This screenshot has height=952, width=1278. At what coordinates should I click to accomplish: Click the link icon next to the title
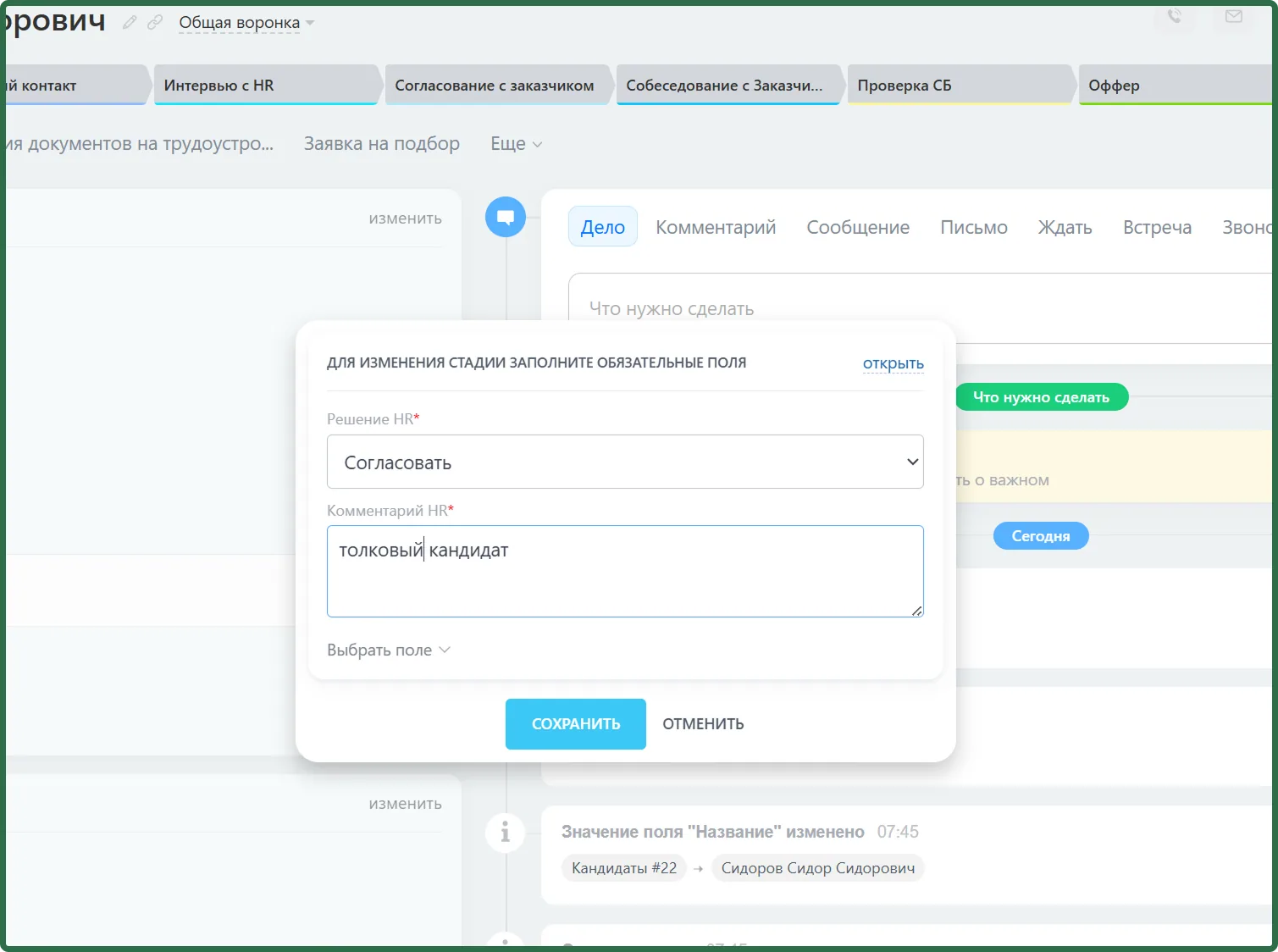tap(155, 23)
